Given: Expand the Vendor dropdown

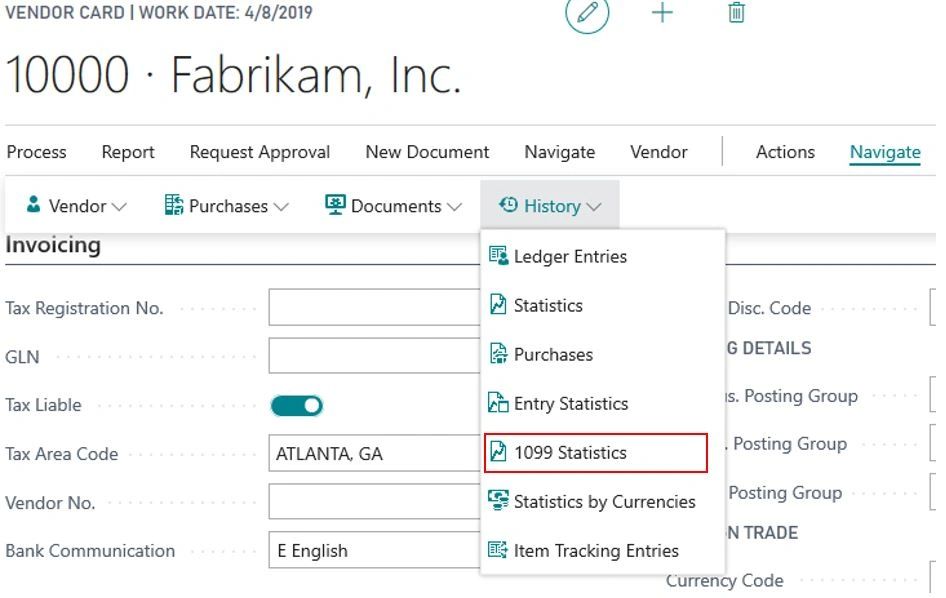Looking at the screenshot, I should (76, 206).
